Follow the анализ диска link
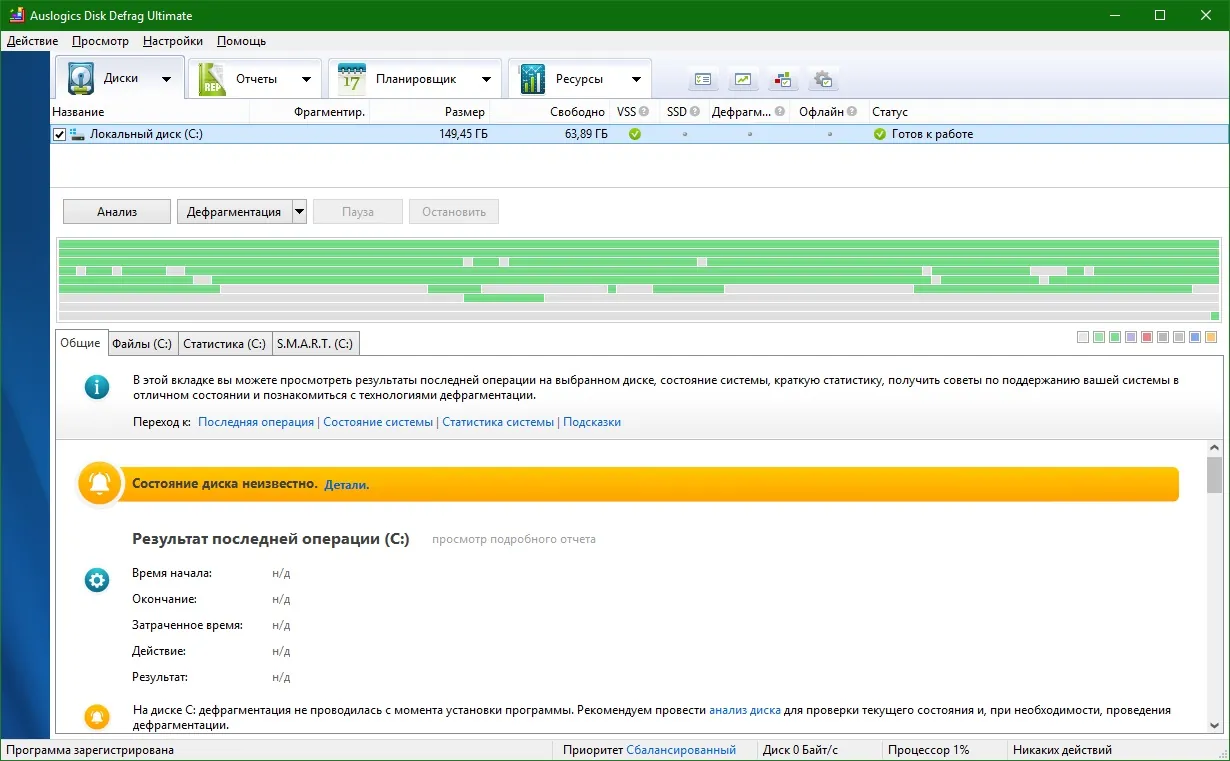Viewport: 1230px width, 761px height. 745,710
